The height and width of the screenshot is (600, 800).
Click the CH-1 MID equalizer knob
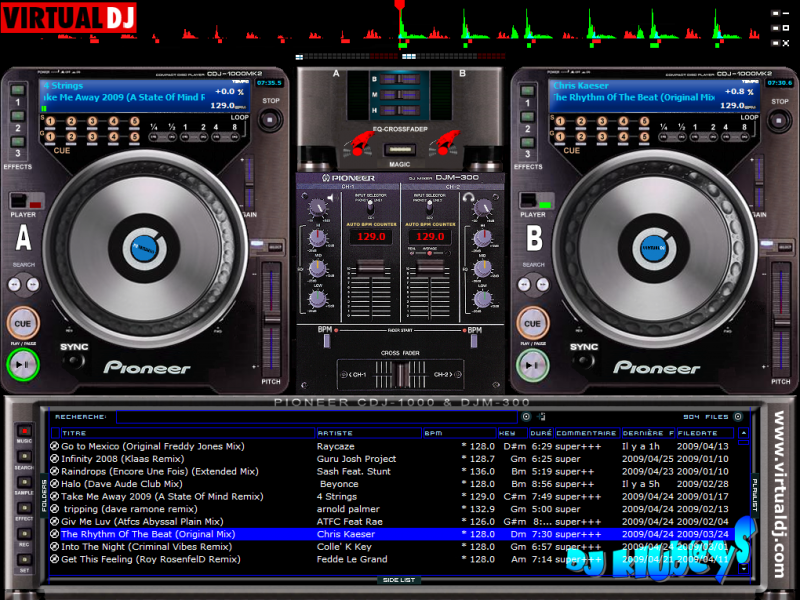pos(317,268)
